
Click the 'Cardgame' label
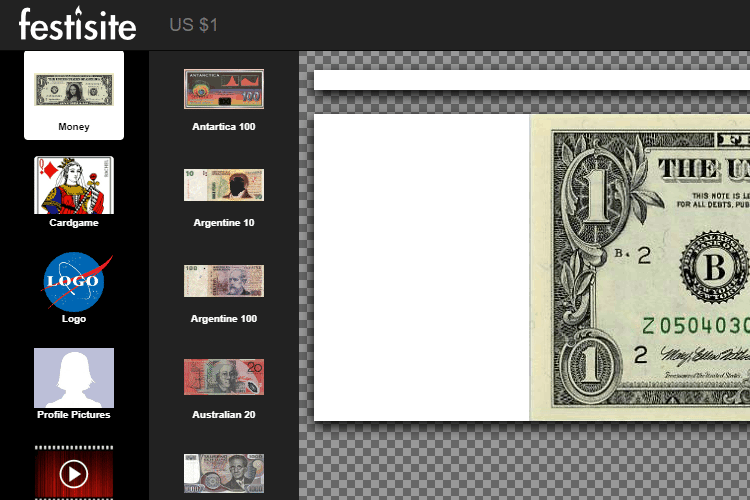(74, 222)
